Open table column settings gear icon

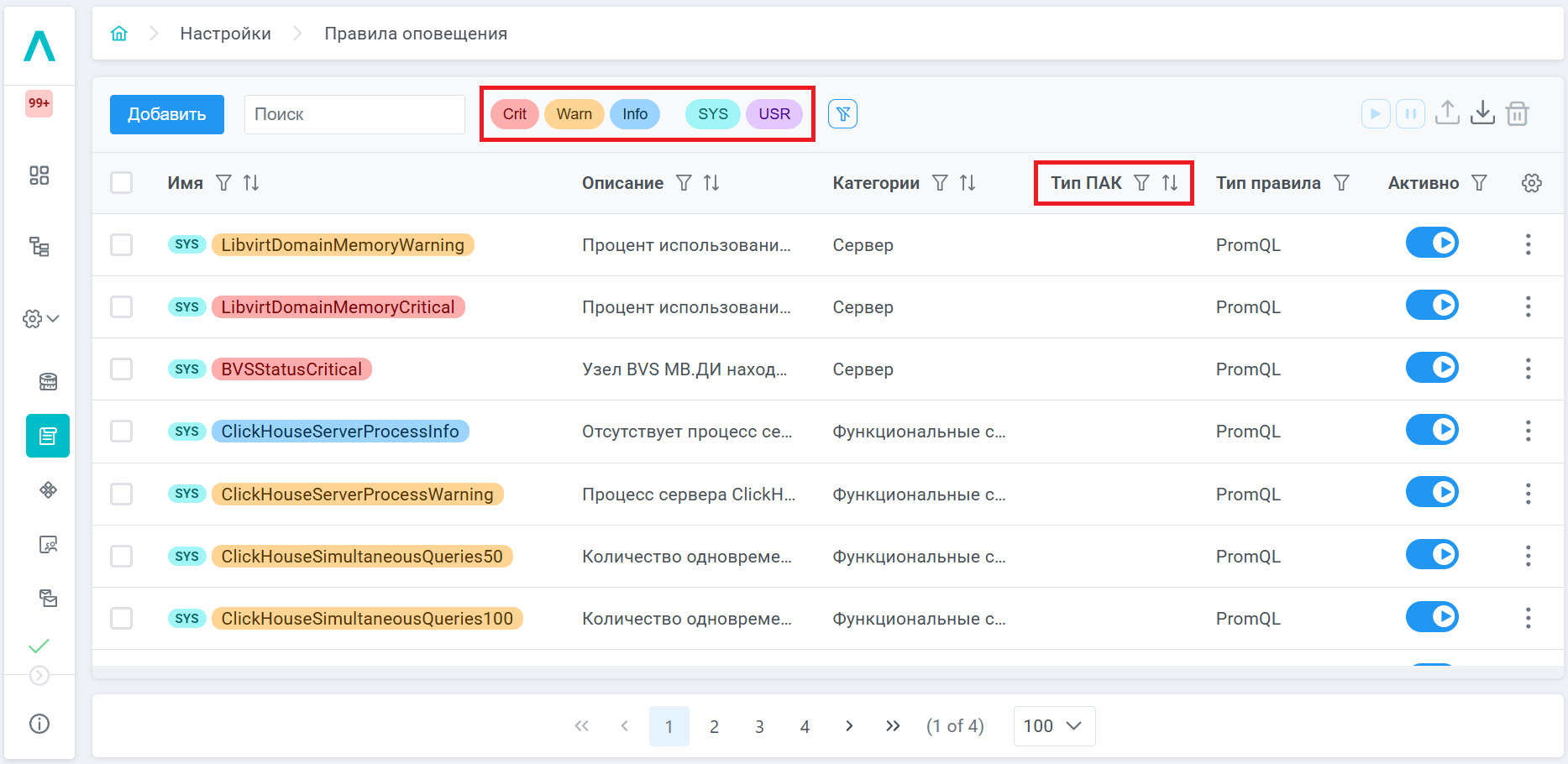(x=1531, y=183)
